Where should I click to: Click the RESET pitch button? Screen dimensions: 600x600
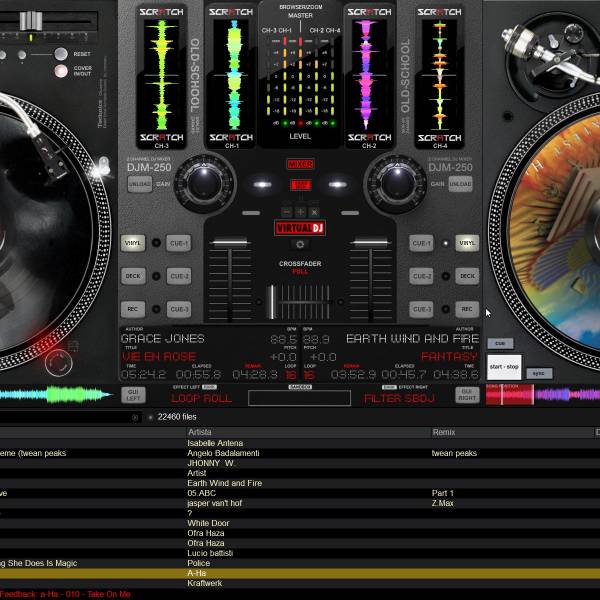(61, 54)
